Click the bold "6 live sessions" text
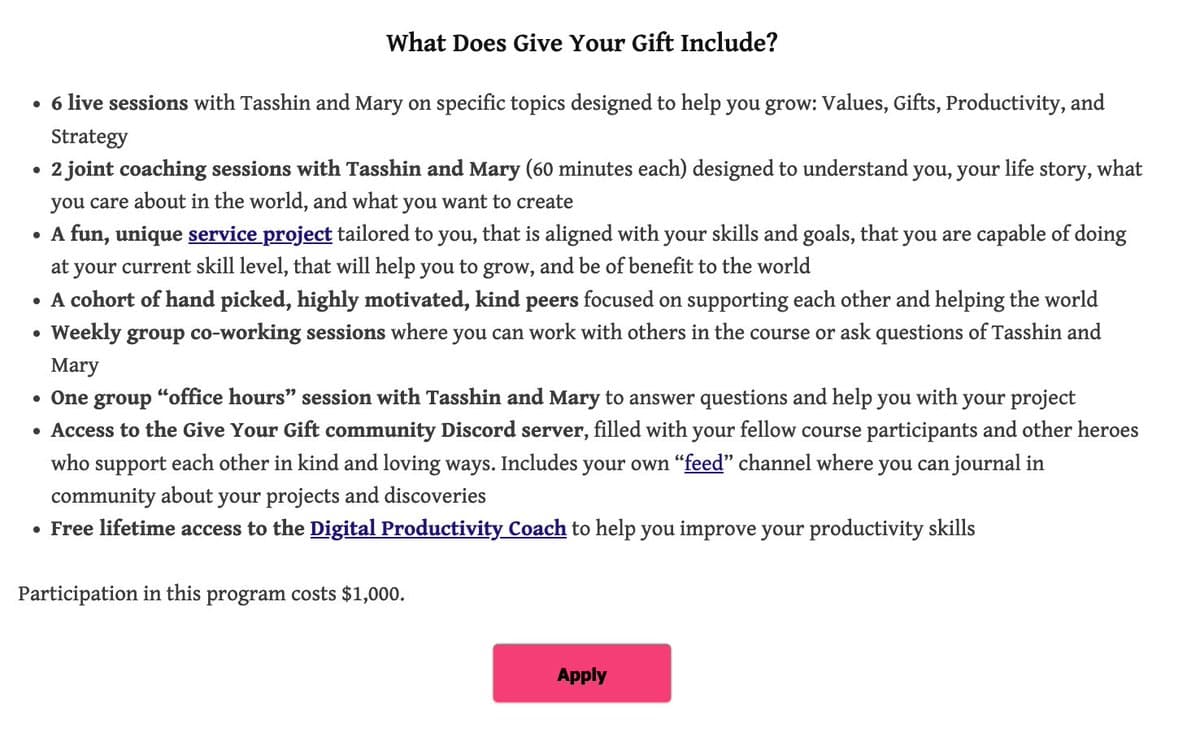The image size is (1200, 737). (x=119, y=103)
